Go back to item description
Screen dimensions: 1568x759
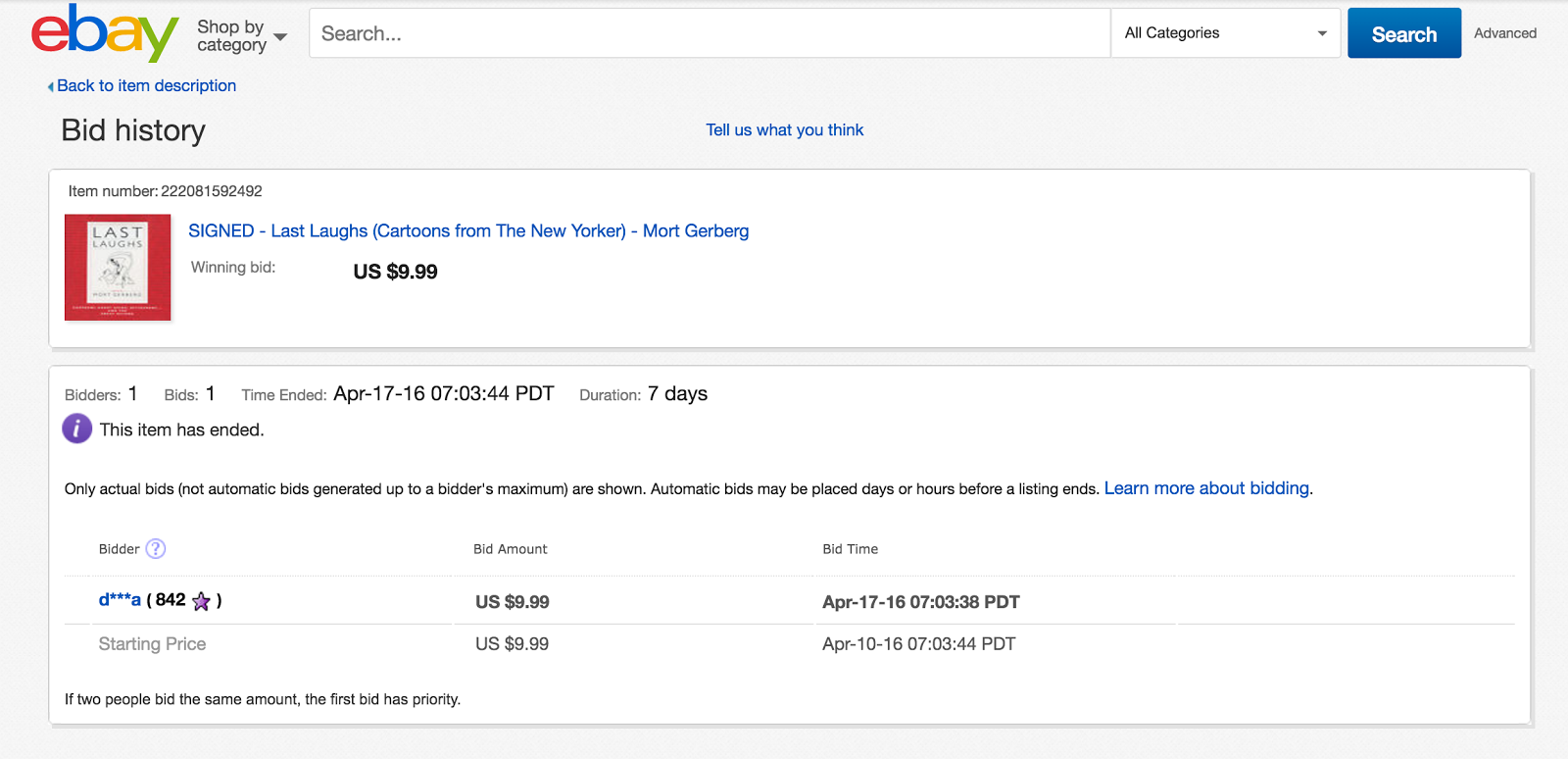(x=145, y=85)
